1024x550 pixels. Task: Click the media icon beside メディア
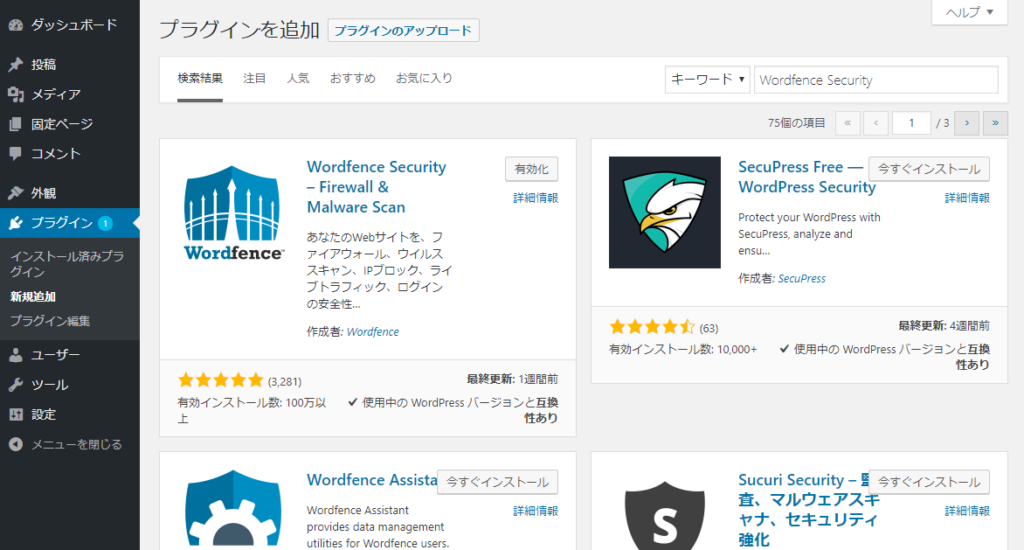(x=16, y=94)
